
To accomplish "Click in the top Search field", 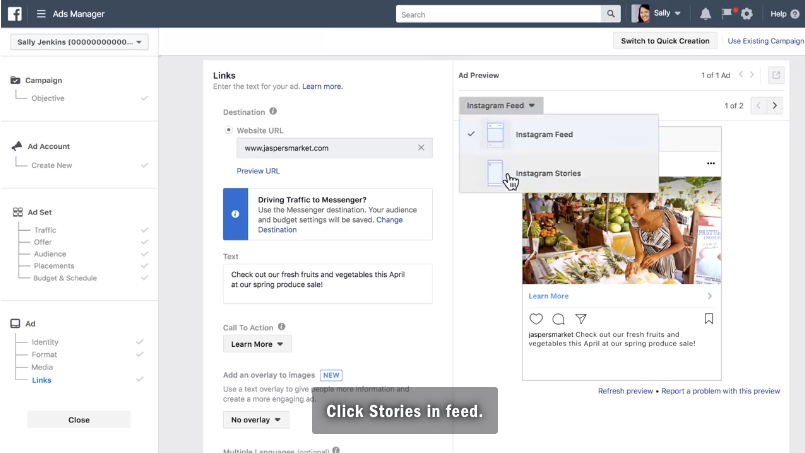I will coord(498,14).
